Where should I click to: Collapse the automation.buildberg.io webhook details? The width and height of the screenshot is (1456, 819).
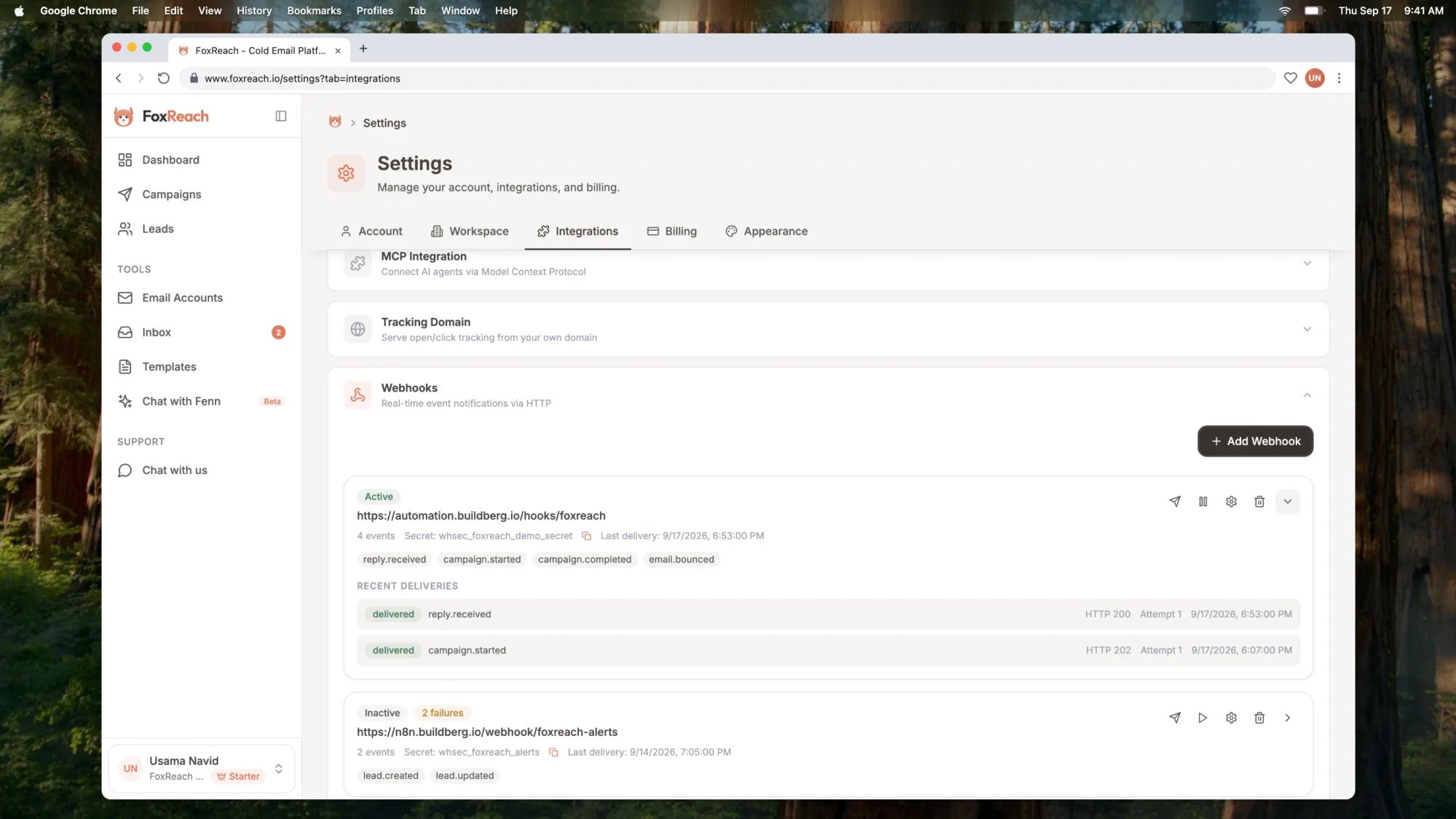(1287, 502)
